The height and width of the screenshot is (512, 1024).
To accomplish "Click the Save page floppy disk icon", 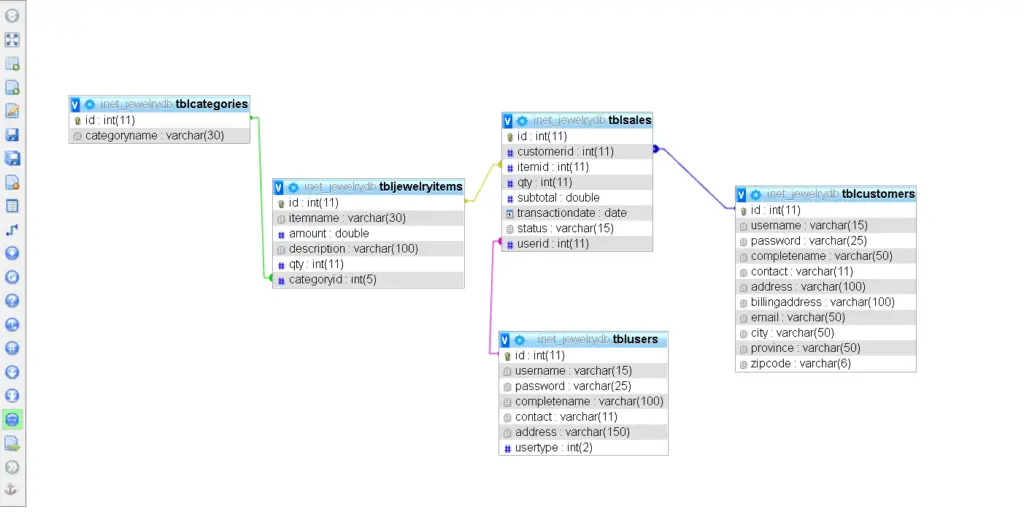I will [12, 135].
